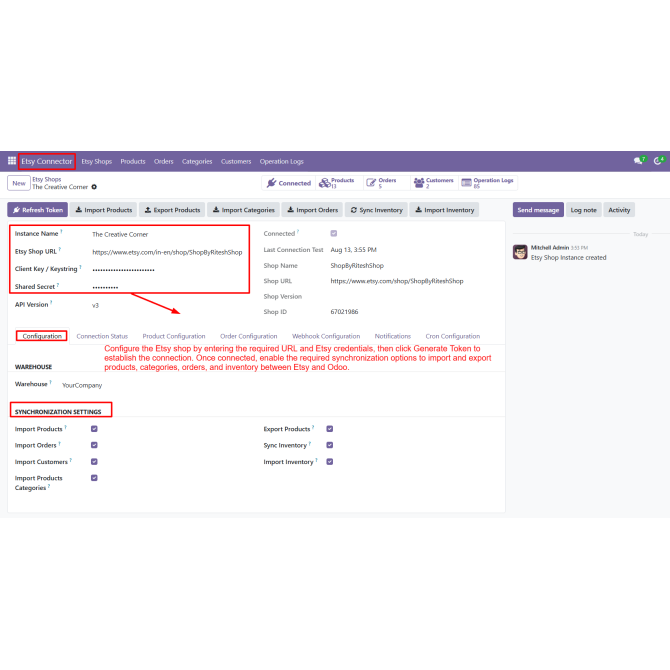Toggle the Connected checkbox

click(x=334, y=233)
